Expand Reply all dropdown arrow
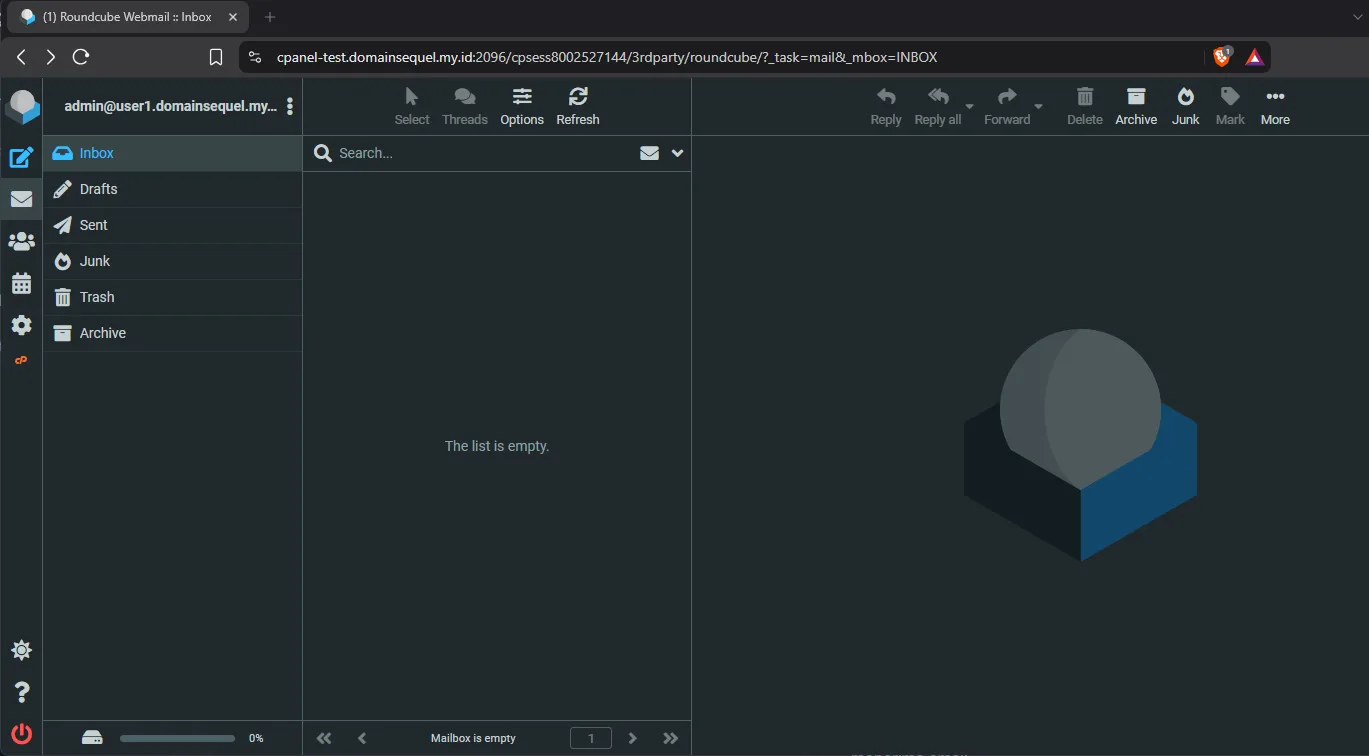This screenshot has height=756, width=1369. click(x=969, y=107)
